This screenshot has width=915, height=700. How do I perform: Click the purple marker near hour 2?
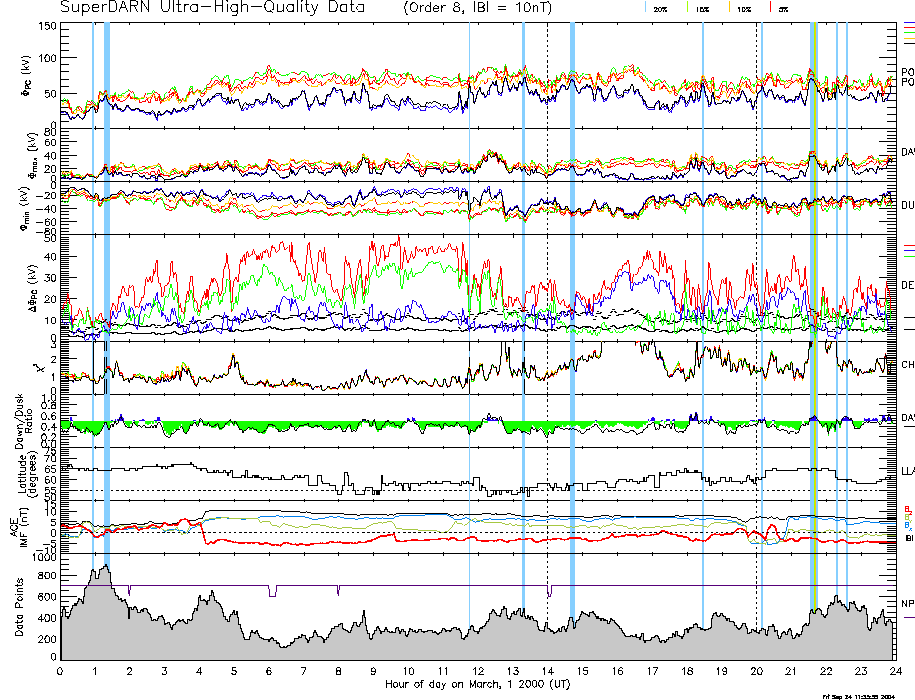[x=130, y=590]
